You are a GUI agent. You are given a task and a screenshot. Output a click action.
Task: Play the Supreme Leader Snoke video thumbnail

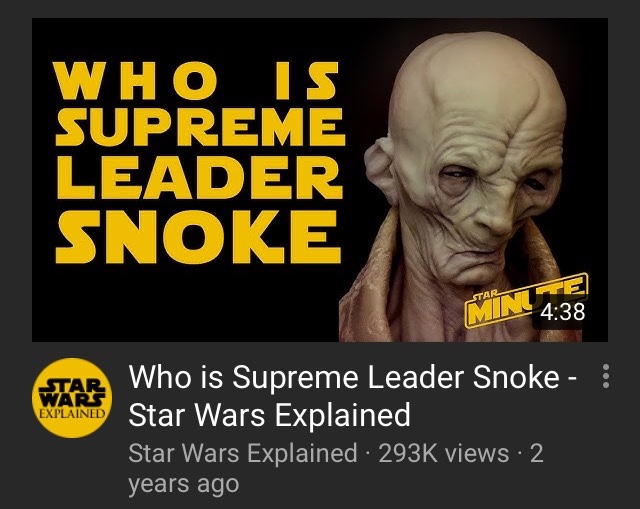coord(320,180)
